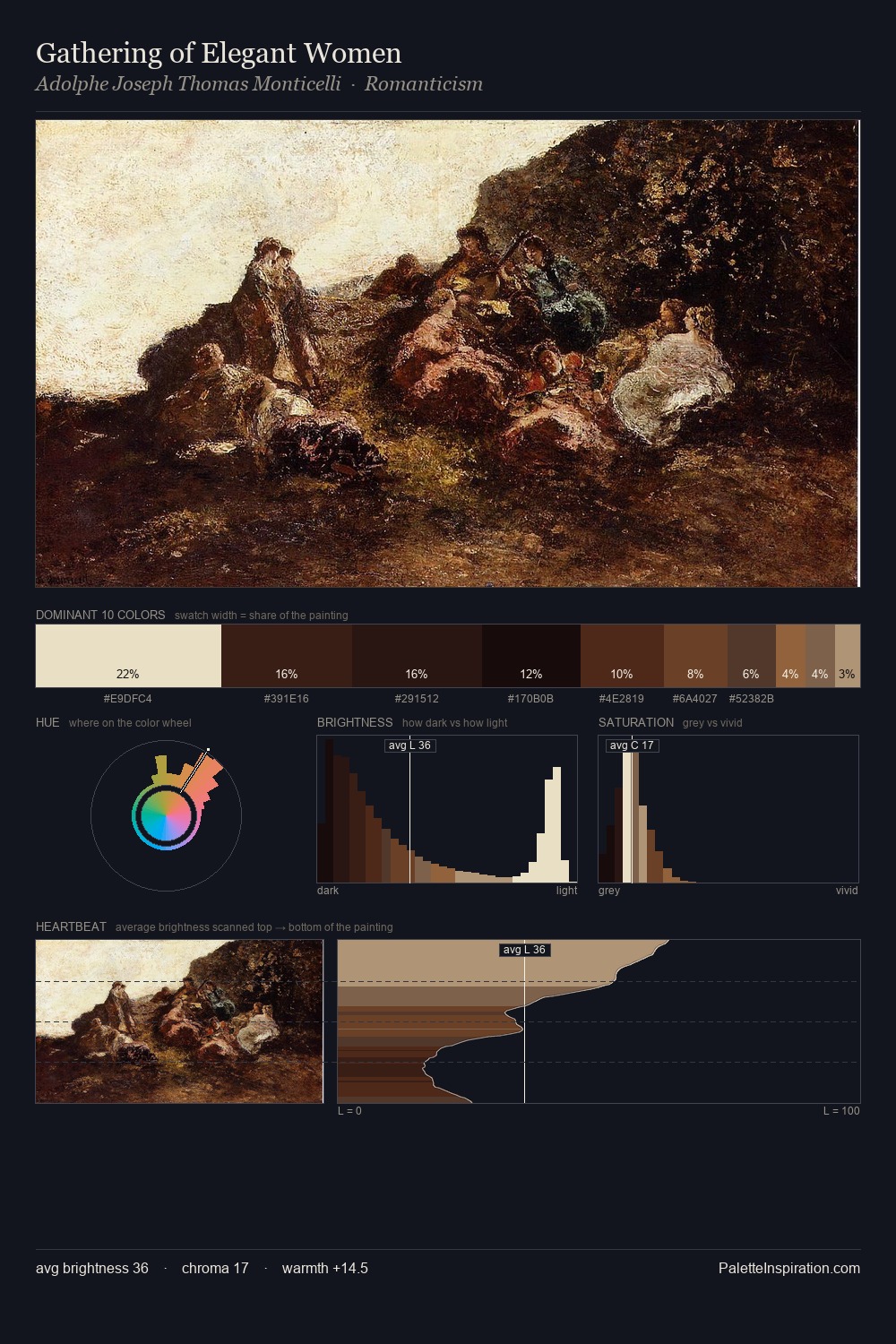Click the hue color wheel
This screenshot has width=896, height=1344.
pos(166,815)
